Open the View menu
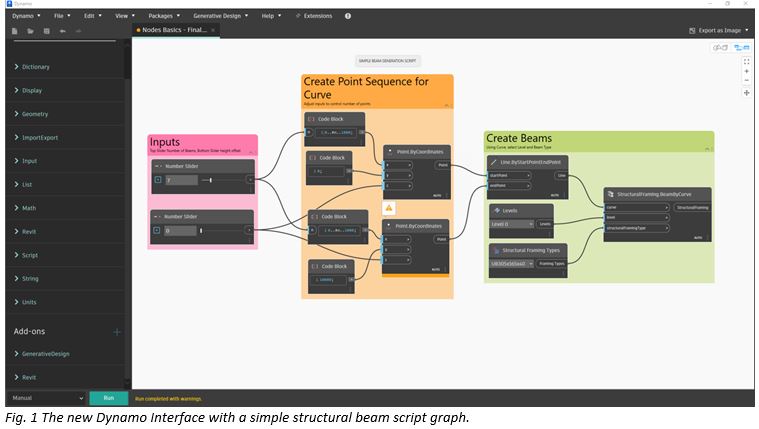The height and width of the screenshot is (429, 759). 125,16
